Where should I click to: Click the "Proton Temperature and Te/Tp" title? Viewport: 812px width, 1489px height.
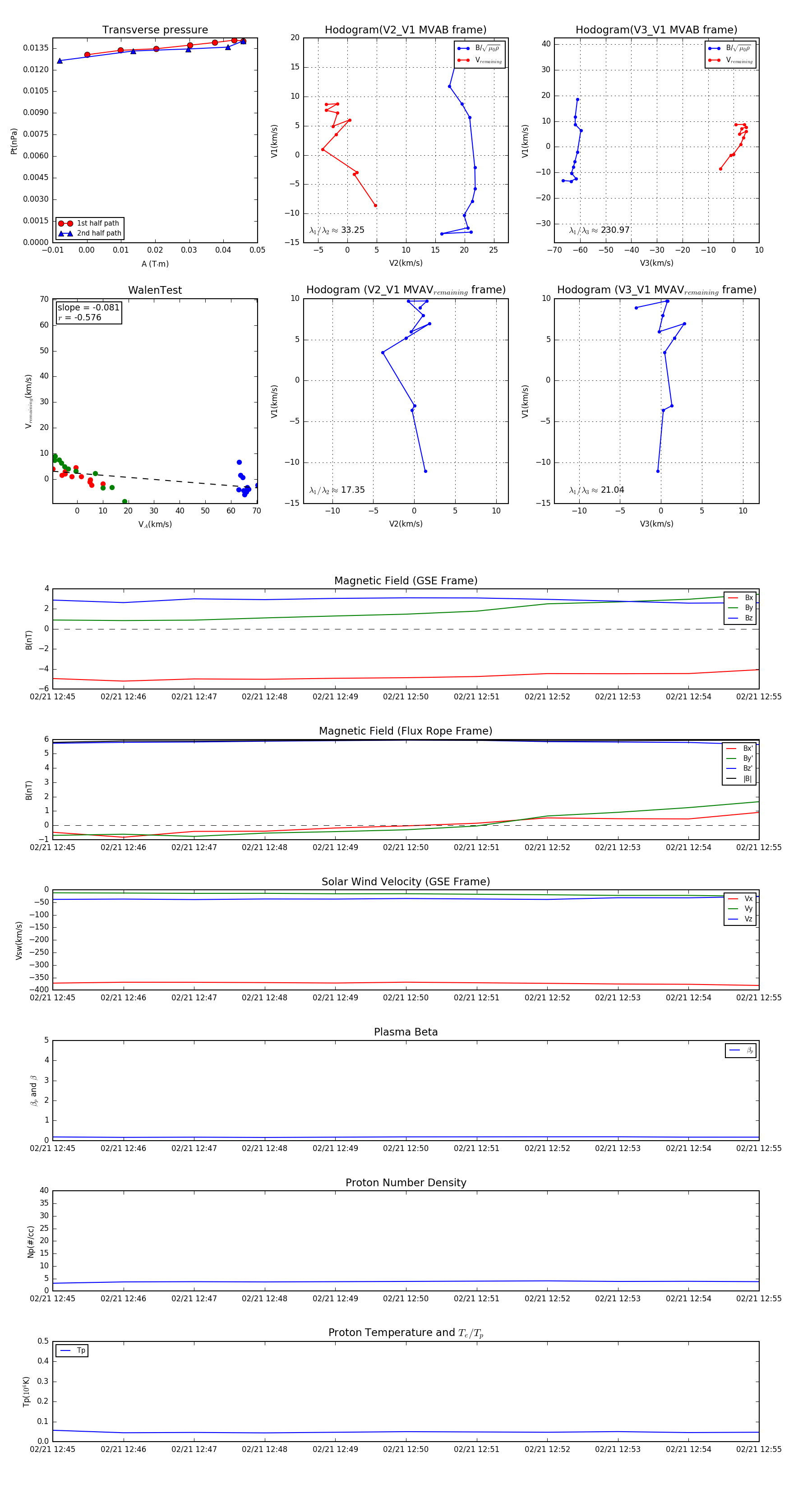(x=406, y=1333)
